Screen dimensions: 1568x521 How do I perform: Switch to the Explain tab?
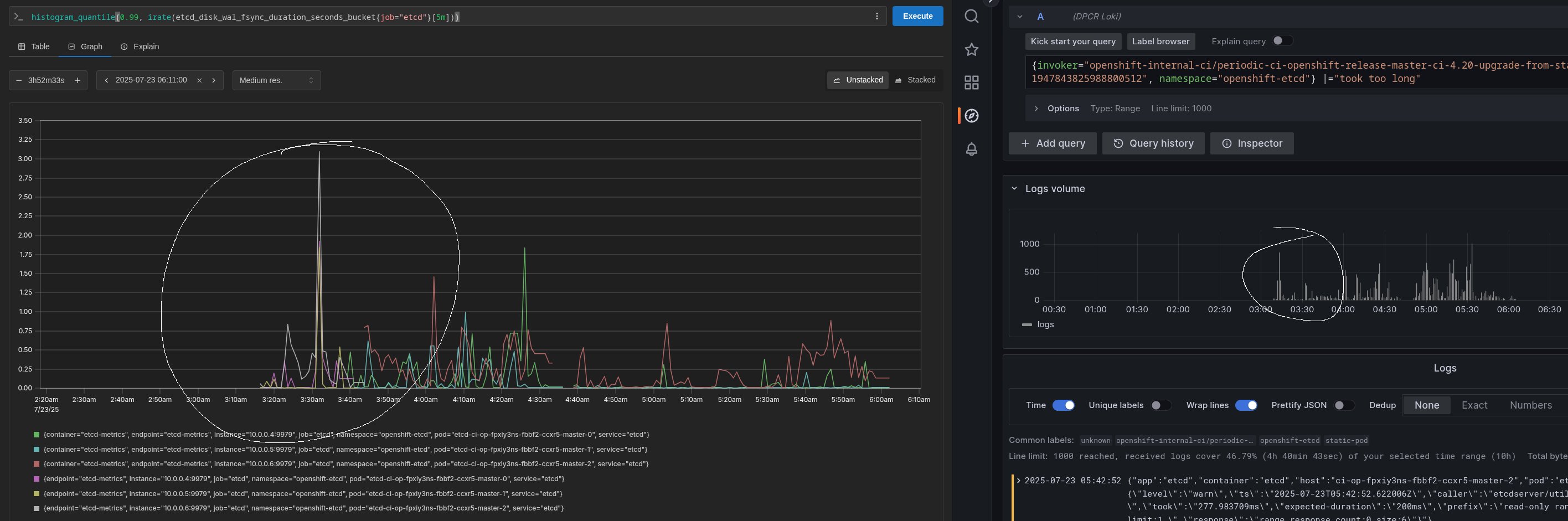click(x=140, y=47)
